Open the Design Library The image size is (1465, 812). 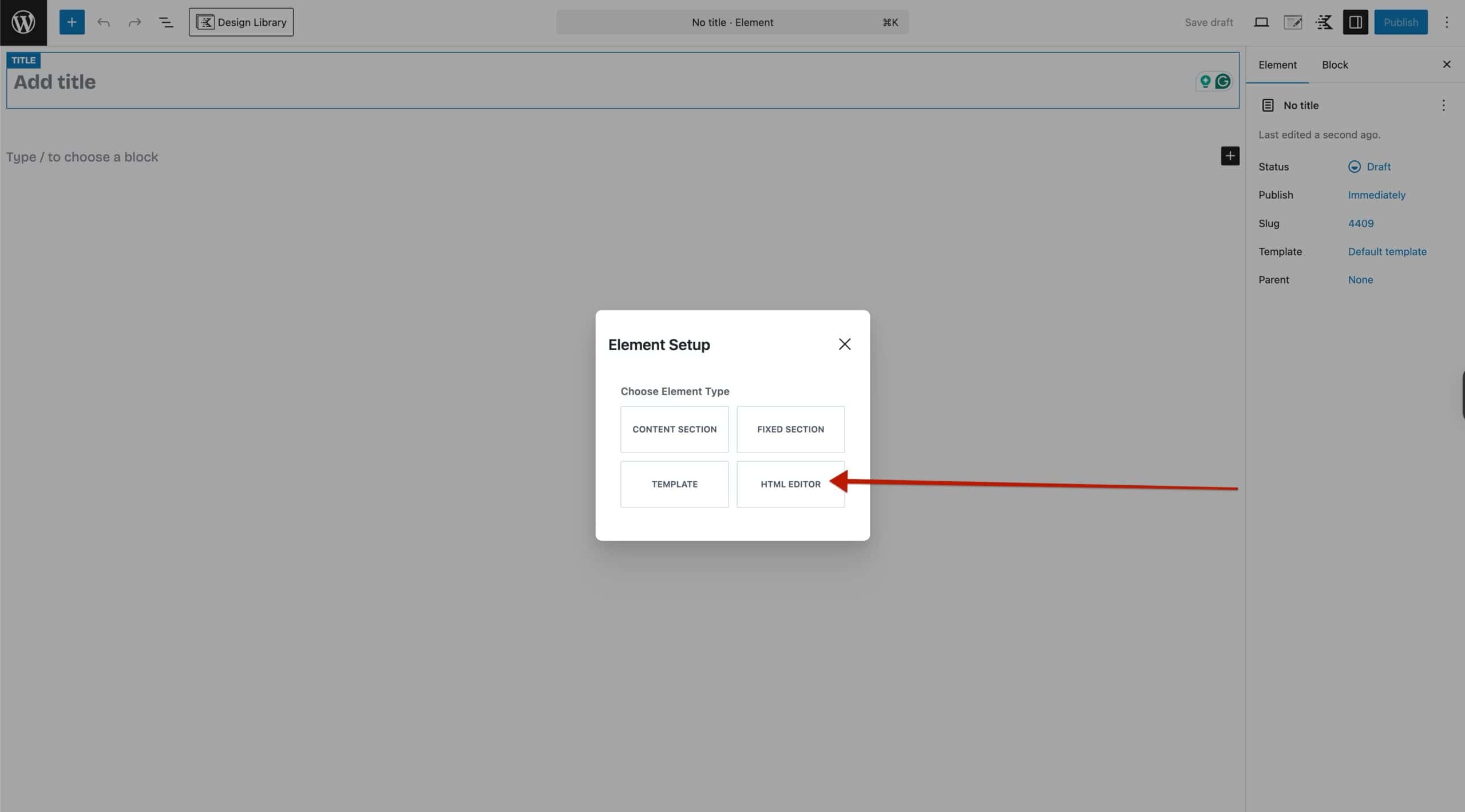pyautogui.click(x=240, y=22)
